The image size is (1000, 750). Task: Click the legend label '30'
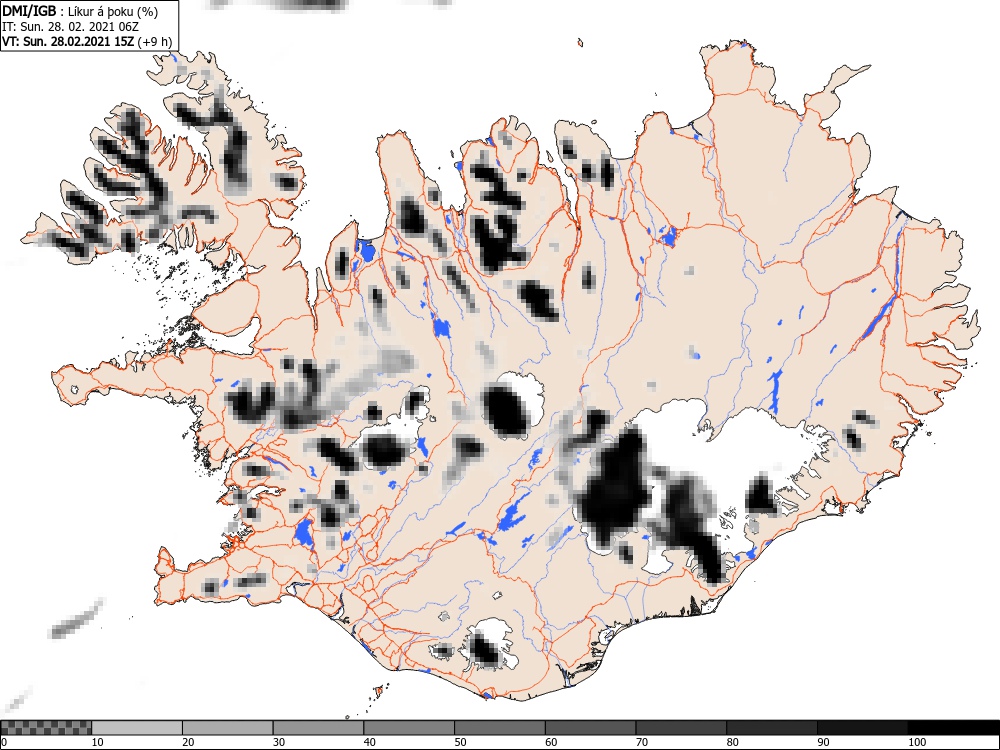click(x=279, y=742)
